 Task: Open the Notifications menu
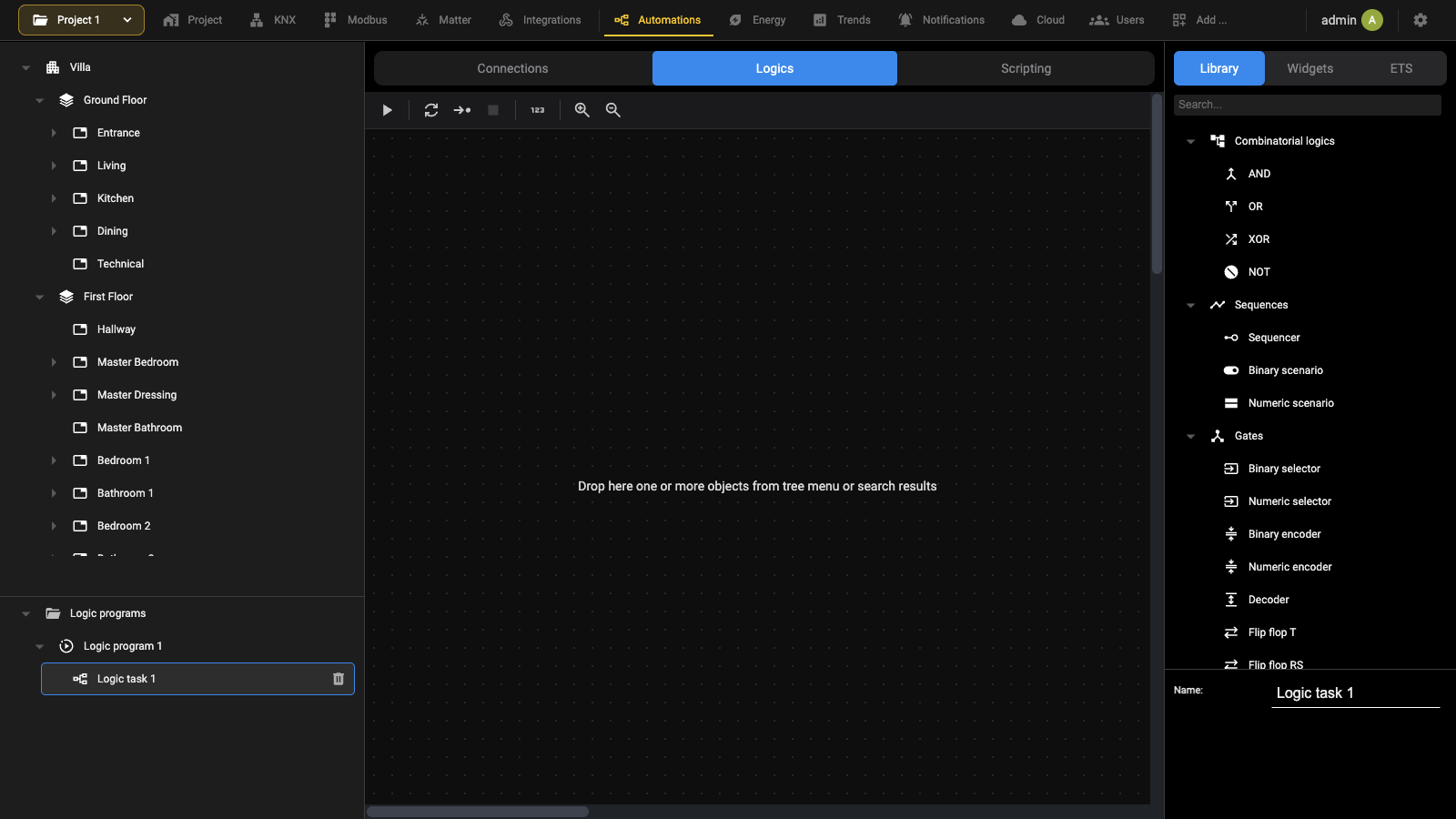tap(942, 20)
